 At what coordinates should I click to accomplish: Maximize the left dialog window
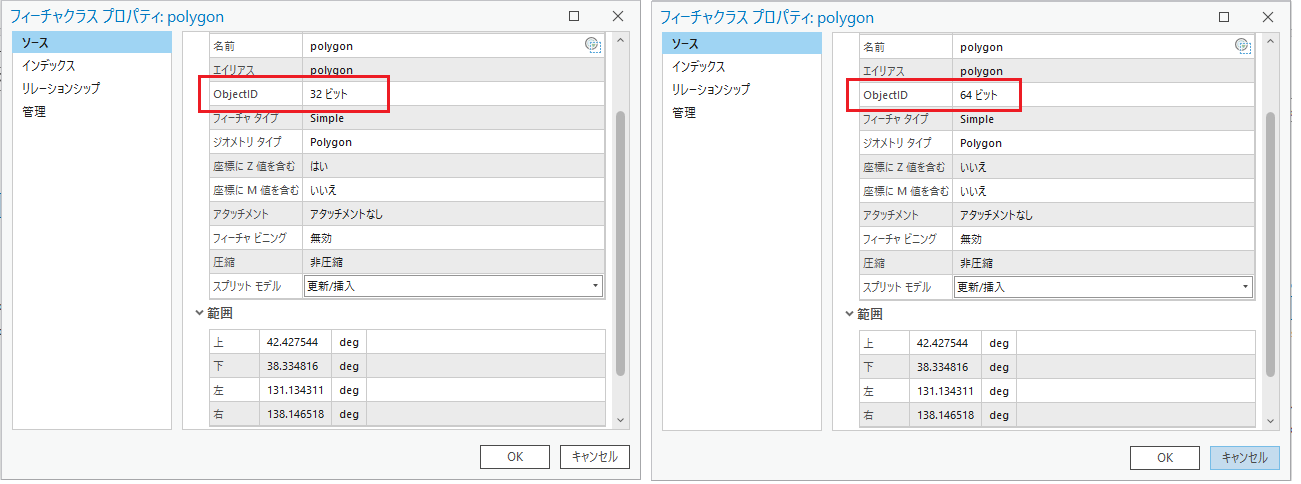pyautogui.click(x=573, y=16)
